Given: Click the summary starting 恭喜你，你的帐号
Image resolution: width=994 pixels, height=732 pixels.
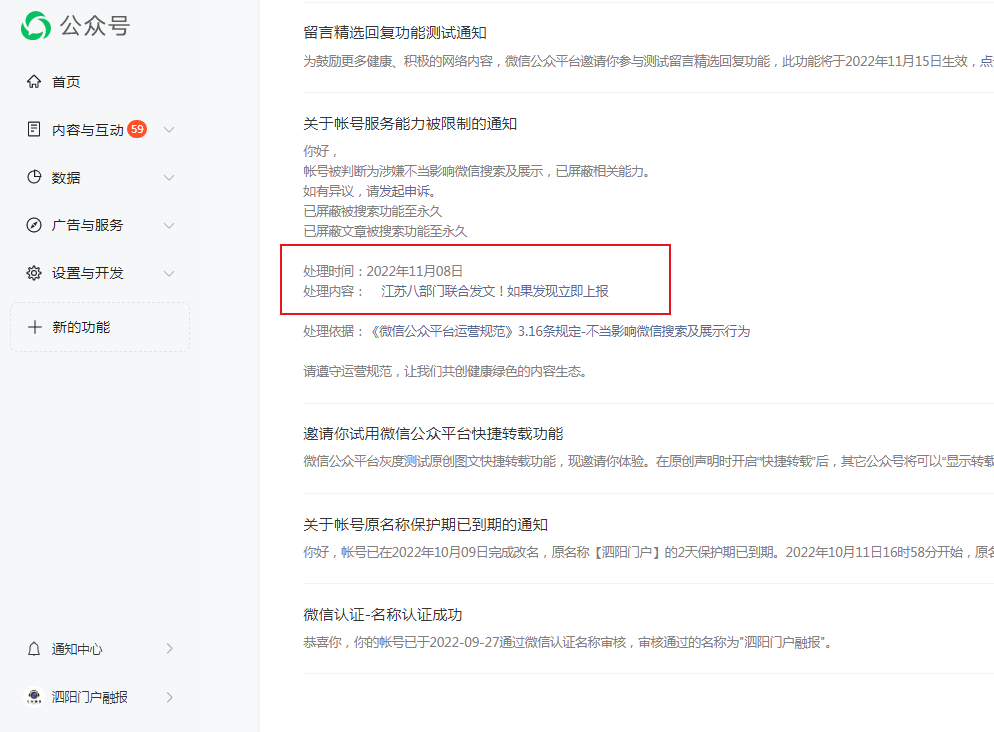Looking at the screenshot, I should [567, 642].
